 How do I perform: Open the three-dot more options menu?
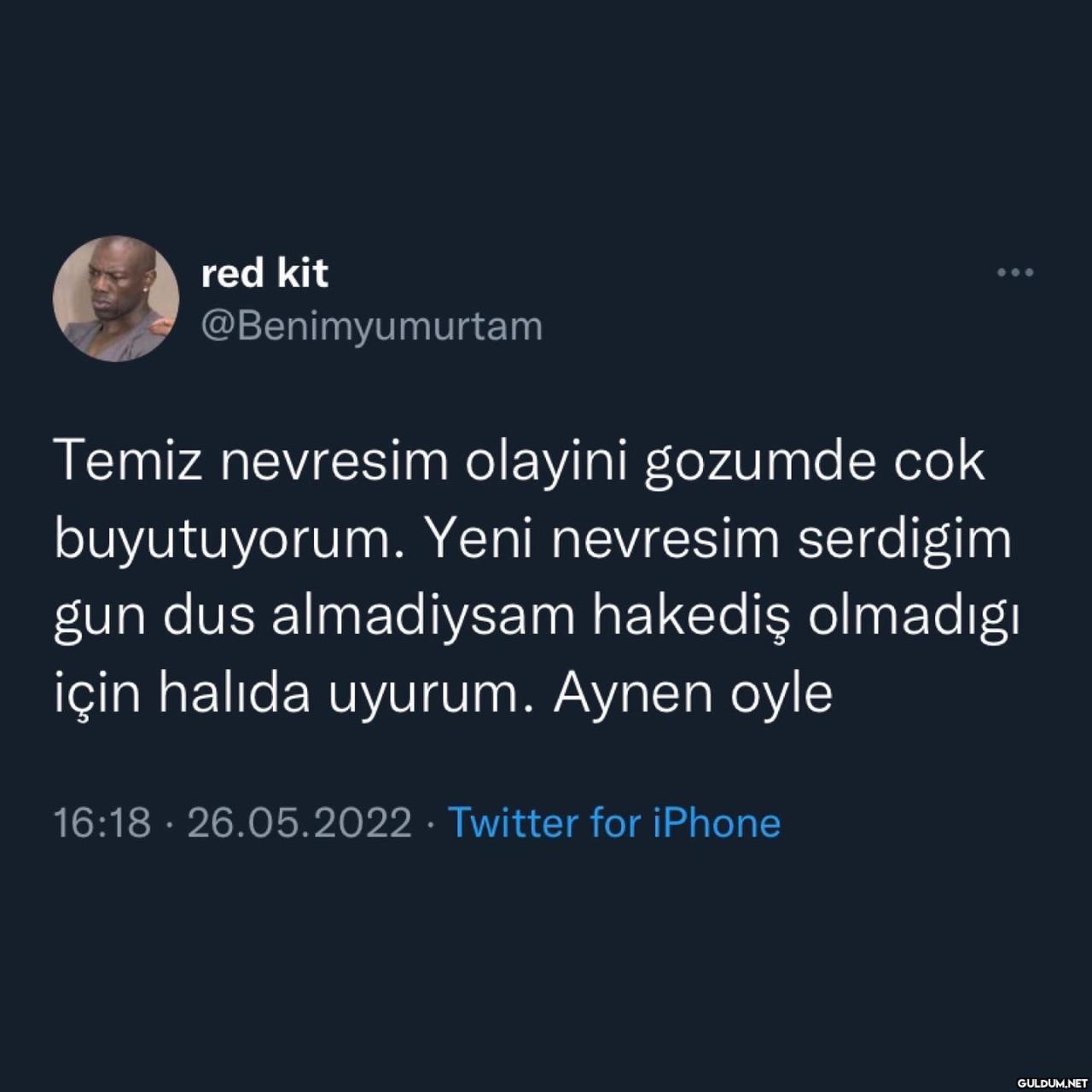click(1015, 273)
